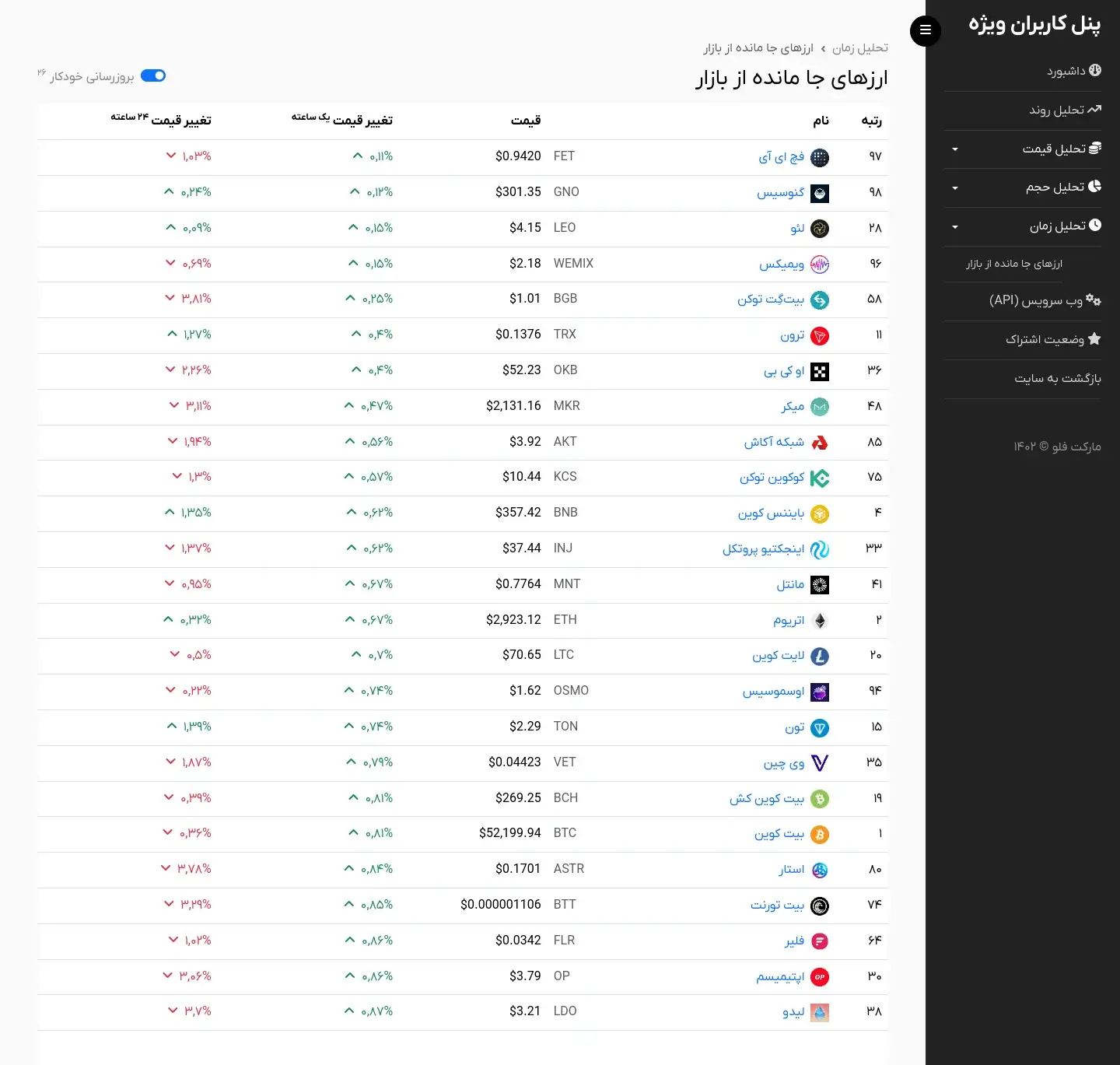Click the dashboard gauge icon

click(1095, 70)
